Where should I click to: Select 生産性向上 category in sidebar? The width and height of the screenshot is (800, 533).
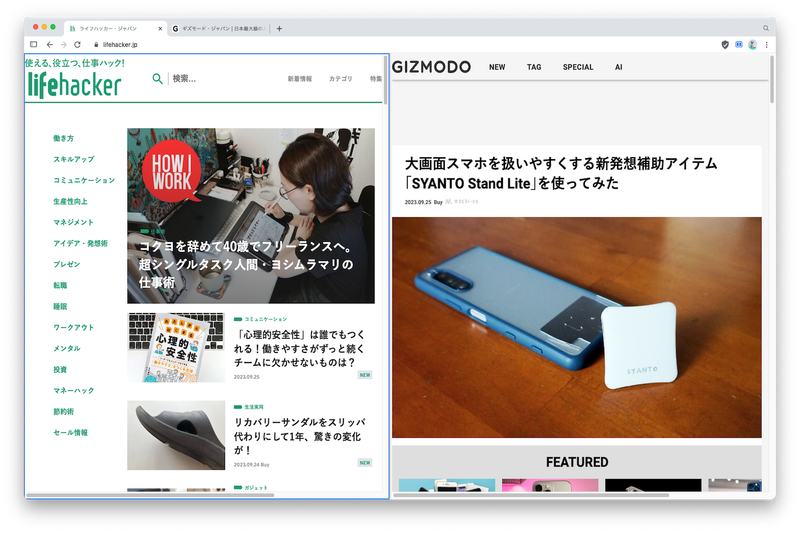70,201
